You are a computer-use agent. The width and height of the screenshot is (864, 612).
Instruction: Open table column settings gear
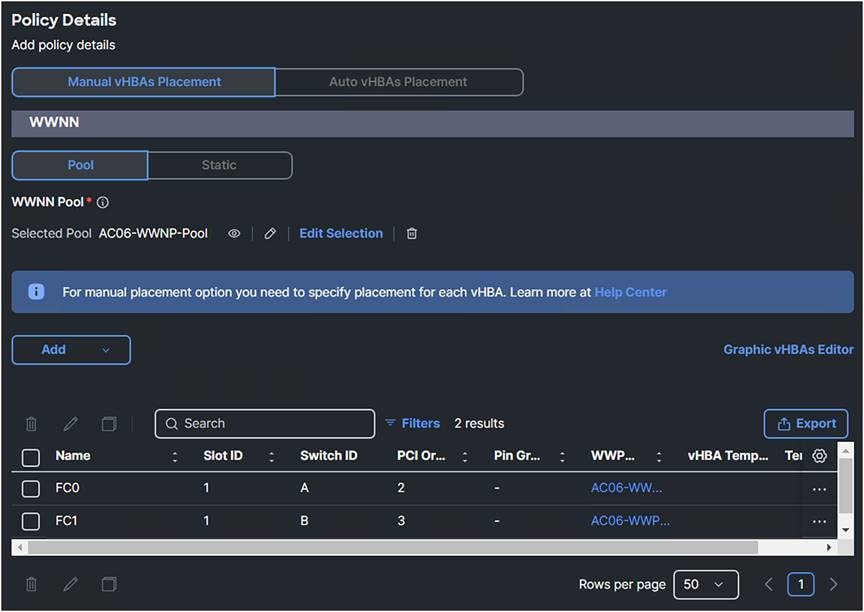point(819,456)
